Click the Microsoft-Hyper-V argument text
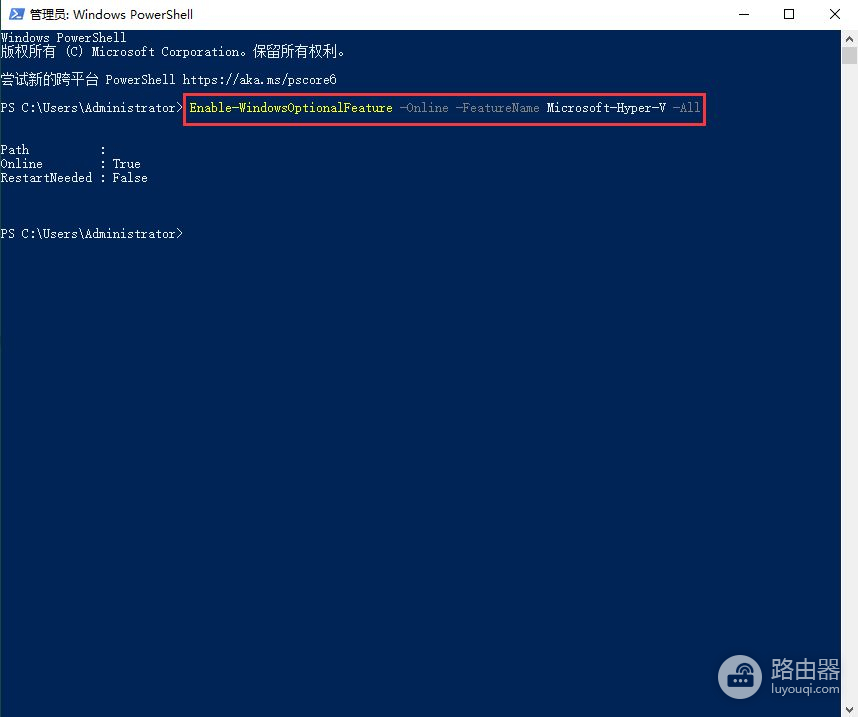 [x=606, y=108]
